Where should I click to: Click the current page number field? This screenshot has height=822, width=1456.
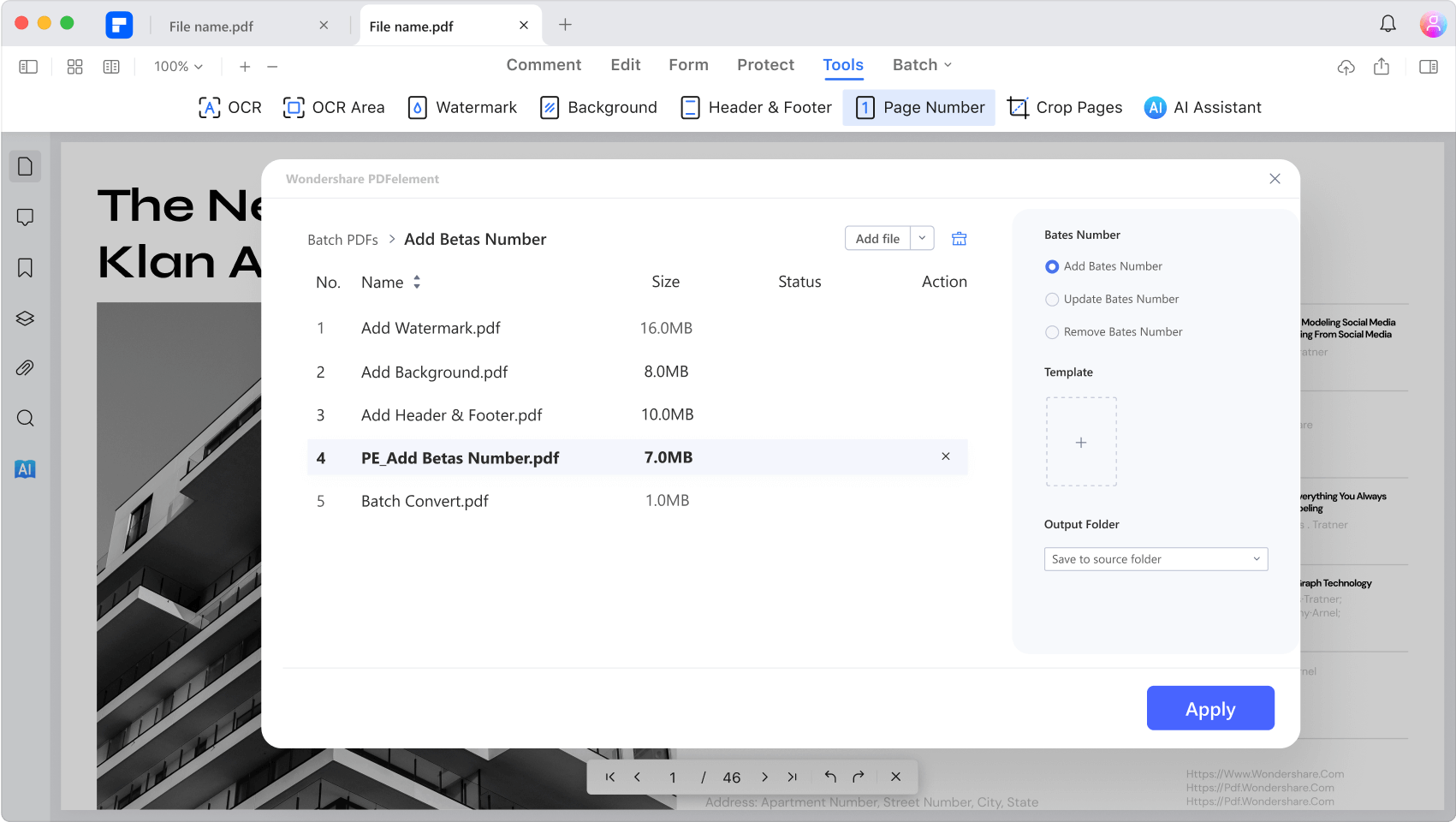[x=673, y=777]
